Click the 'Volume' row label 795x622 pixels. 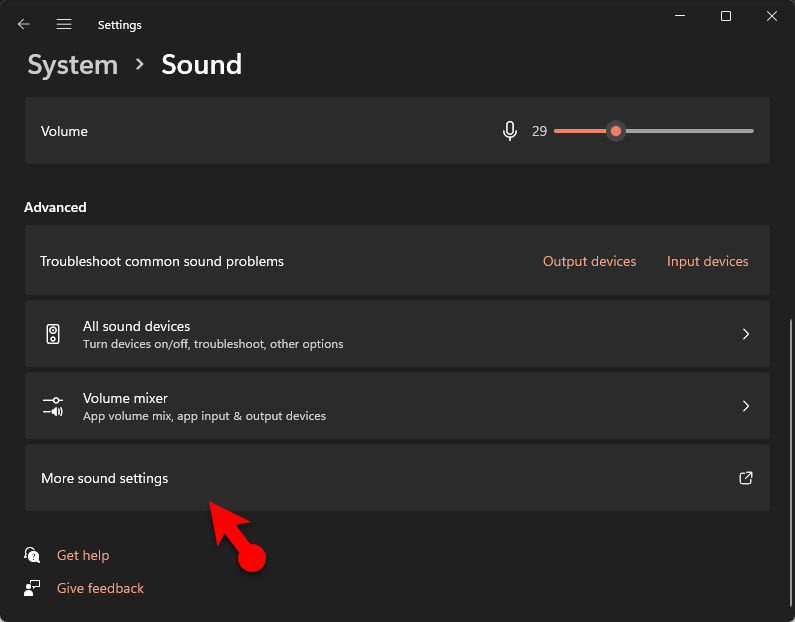coord(64,131)
